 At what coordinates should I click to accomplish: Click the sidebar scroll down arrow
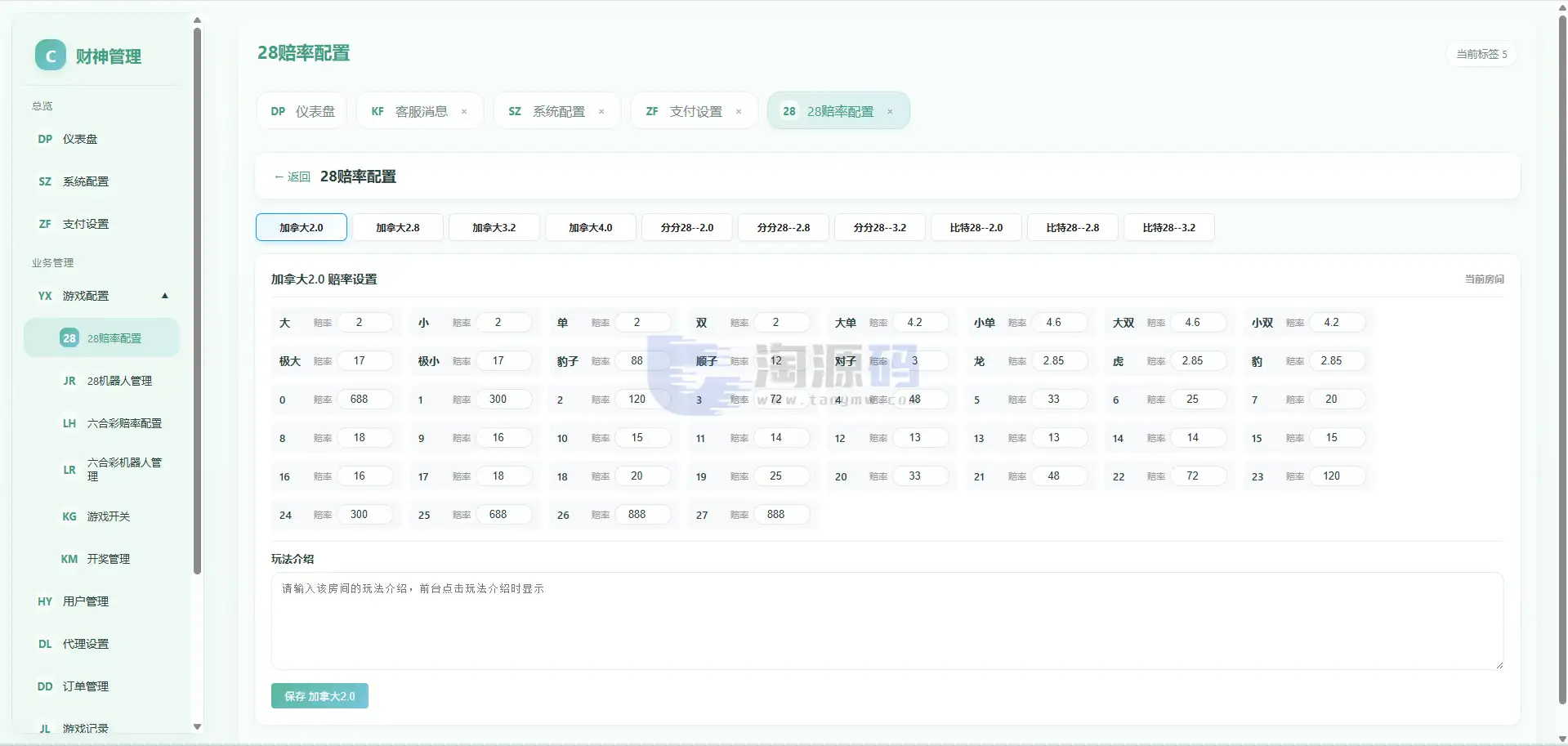[x=197, y=726]
